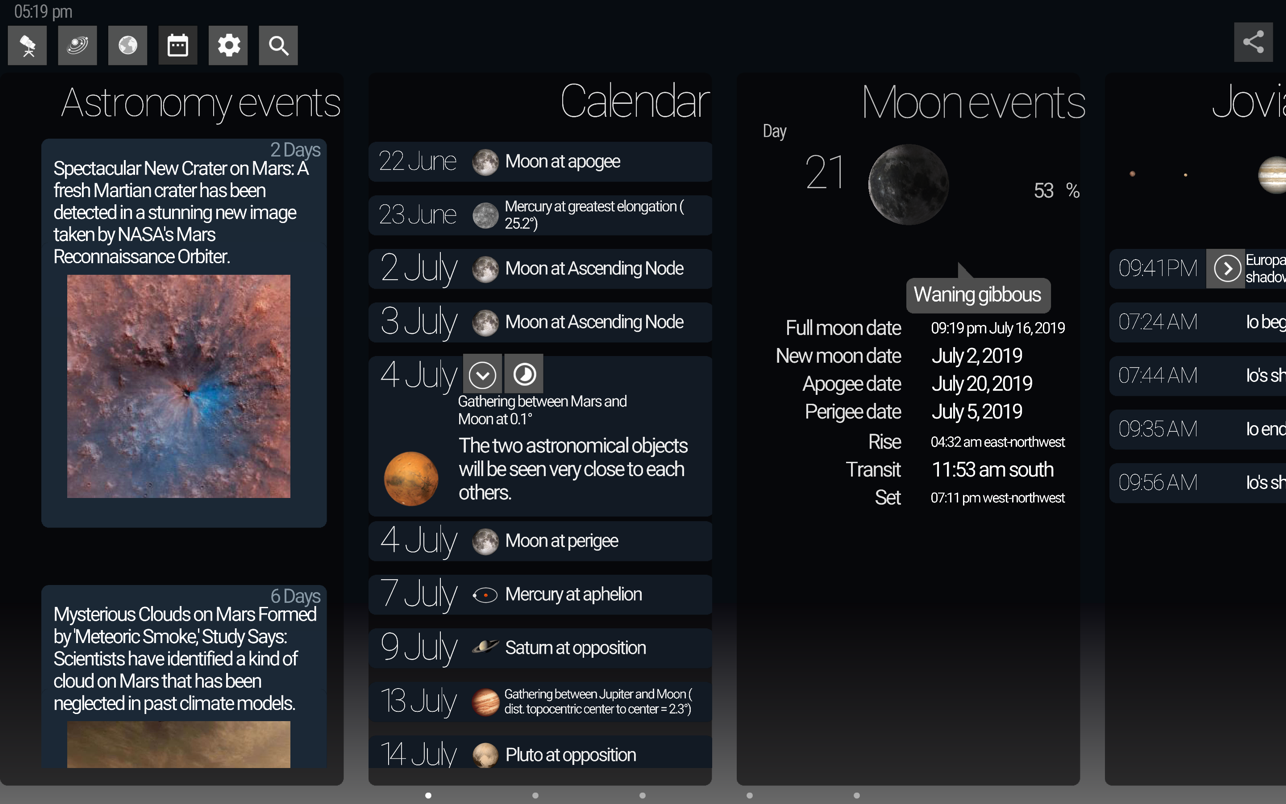Click the moon phase image for day 21
This screenshot has width=1286, height=804.
point(908,184)
